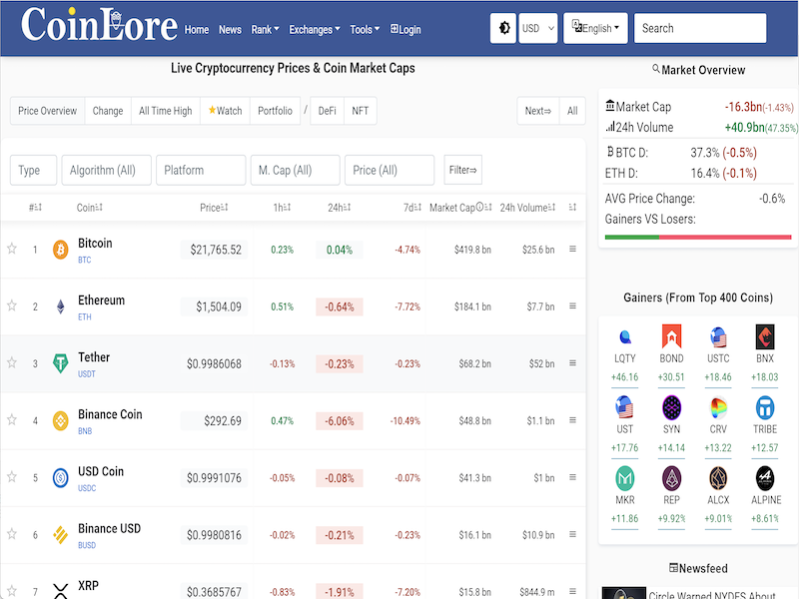Toggle watchlist star for Tether
The image size is (799, 599).
12,363
